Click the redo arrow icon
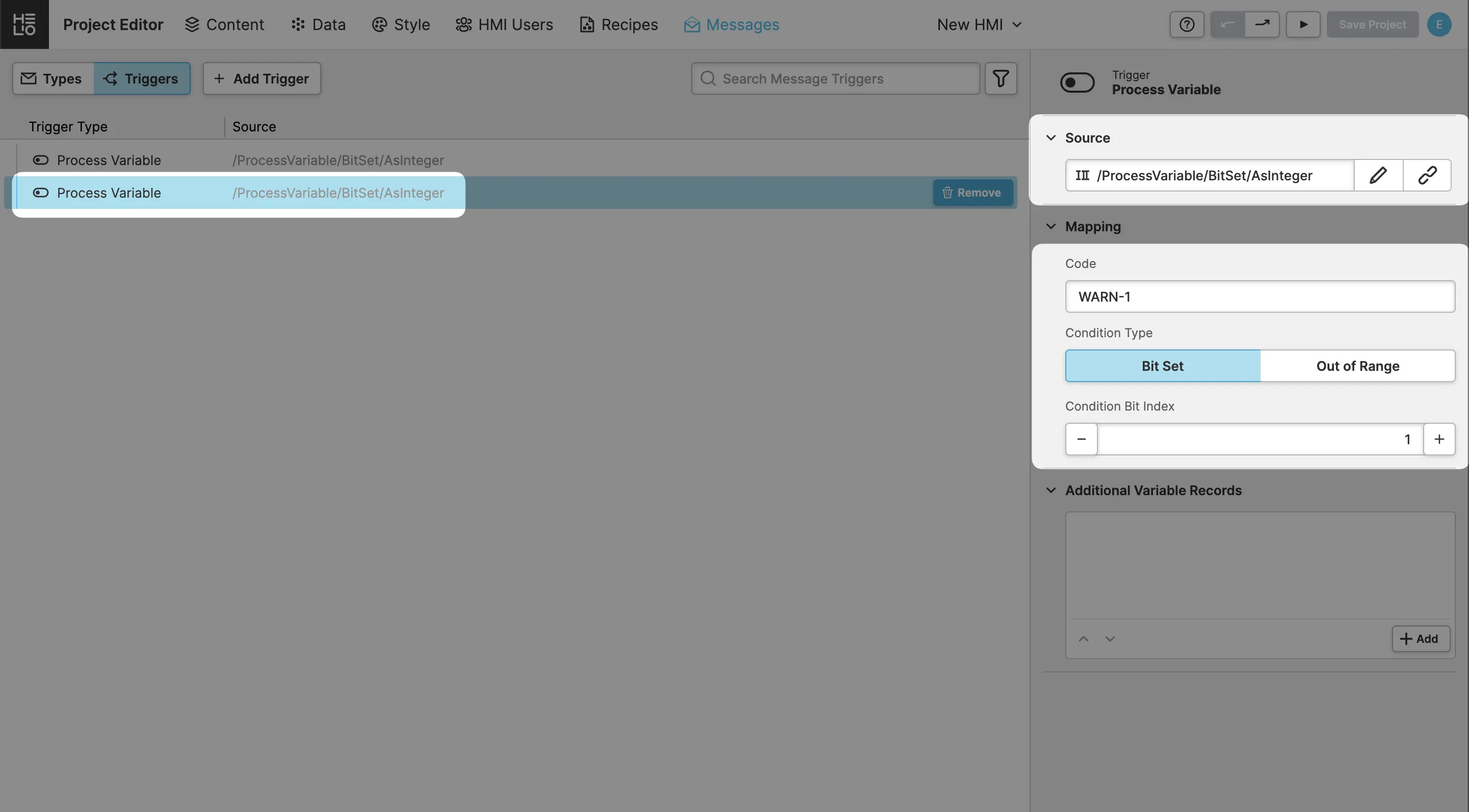The width and height of the screenshot is (1469, 812). tap(1262, 24)
